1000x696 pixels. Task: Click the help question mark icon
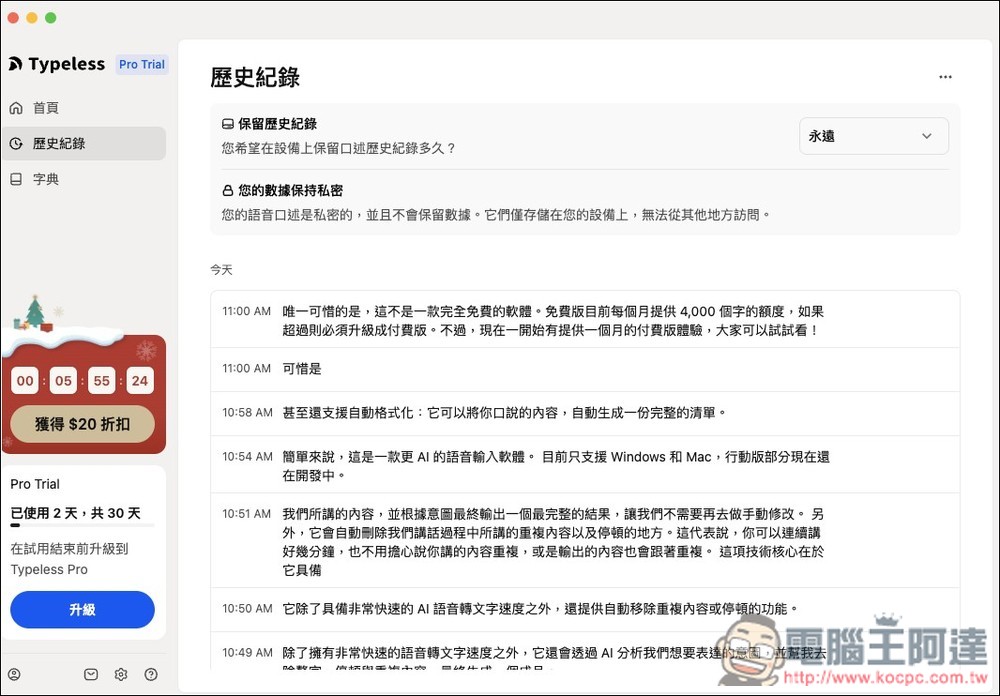click(151, 674)
